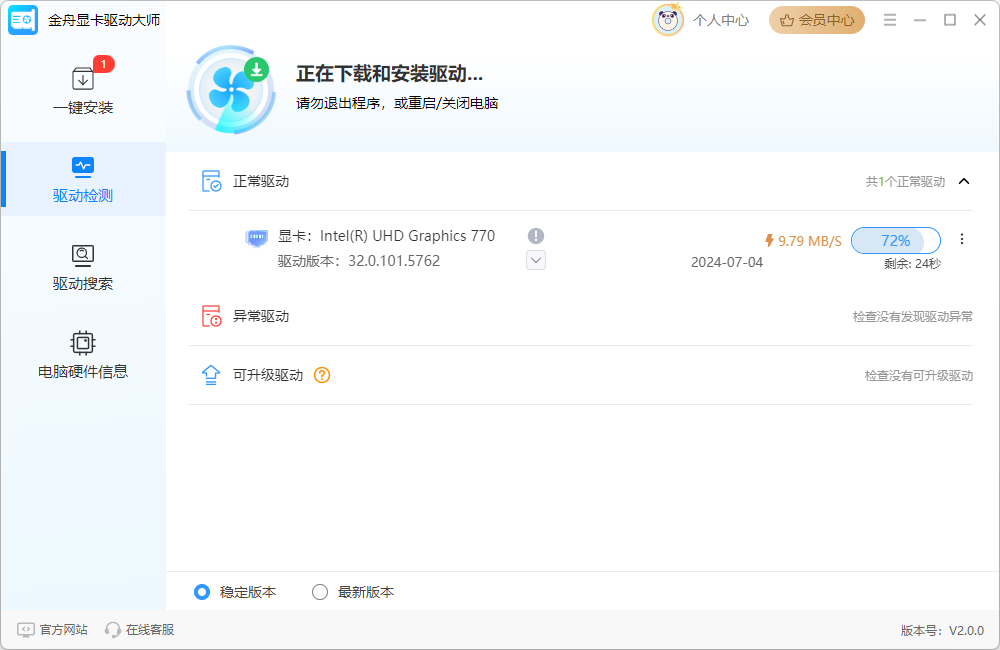Screen dimensions: 1000x650
Task: Select the 驱动检测 (driver detection) sidebar icon
Action: pos(83,180)
